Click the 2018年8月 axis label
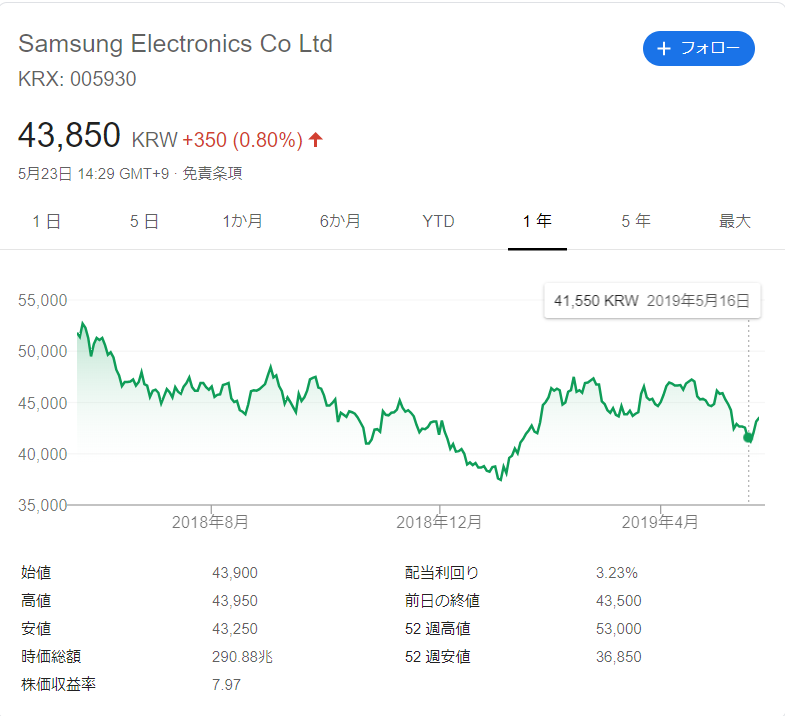 coord(210,521)
